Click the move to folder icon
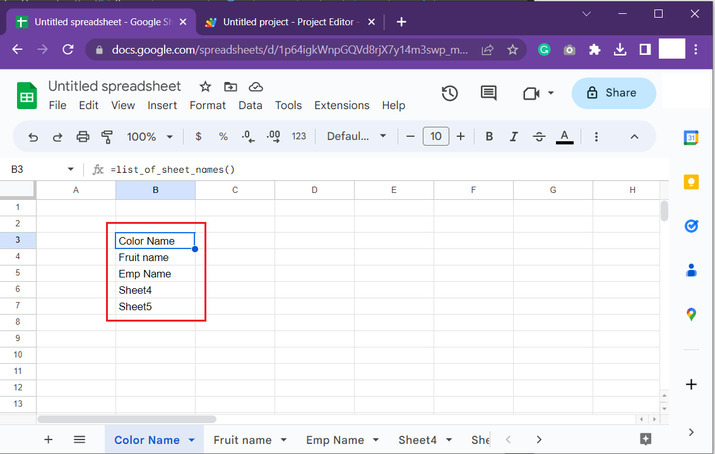 [230, 87]
